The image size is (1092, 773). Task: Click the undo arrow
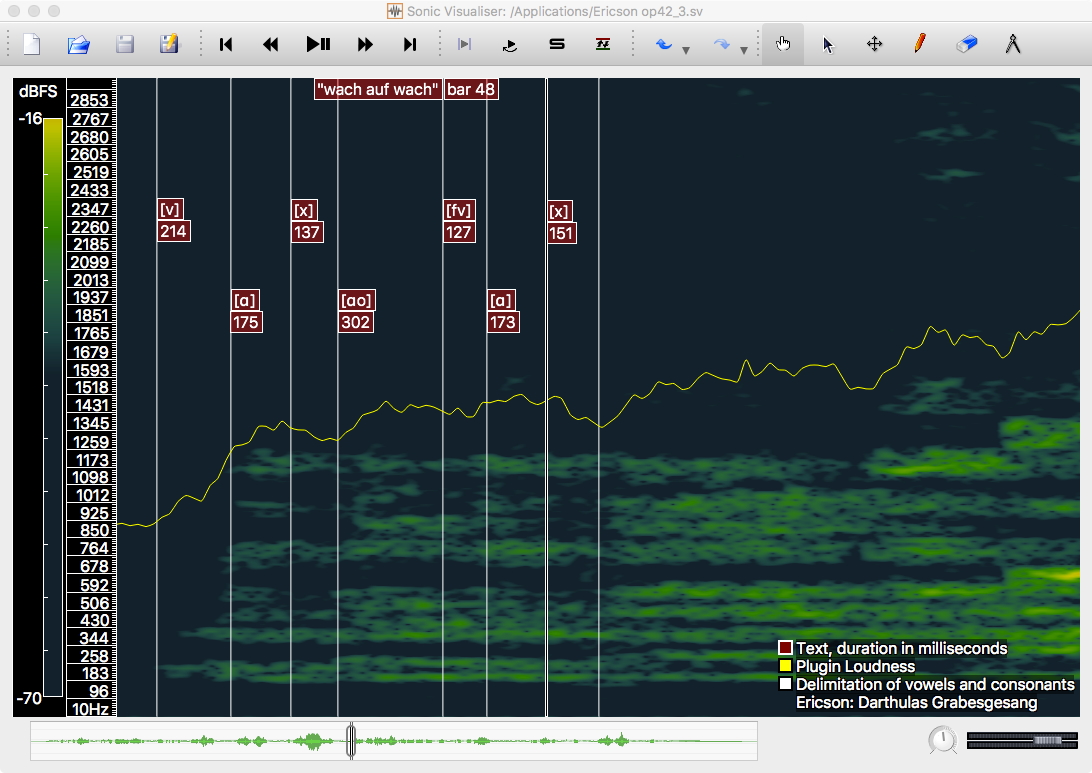[664, 45]
